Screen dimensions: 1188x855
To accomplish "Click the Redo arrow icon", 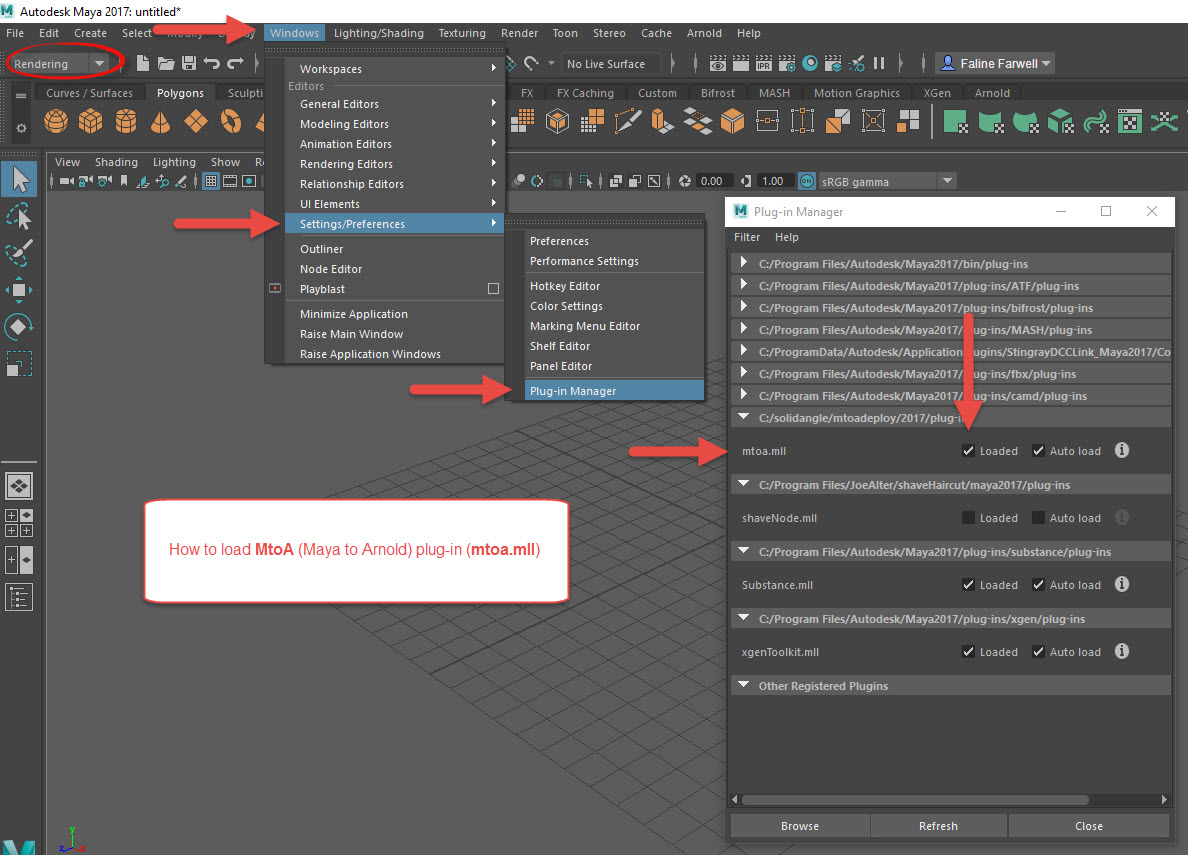I will (x=236, y=64).
